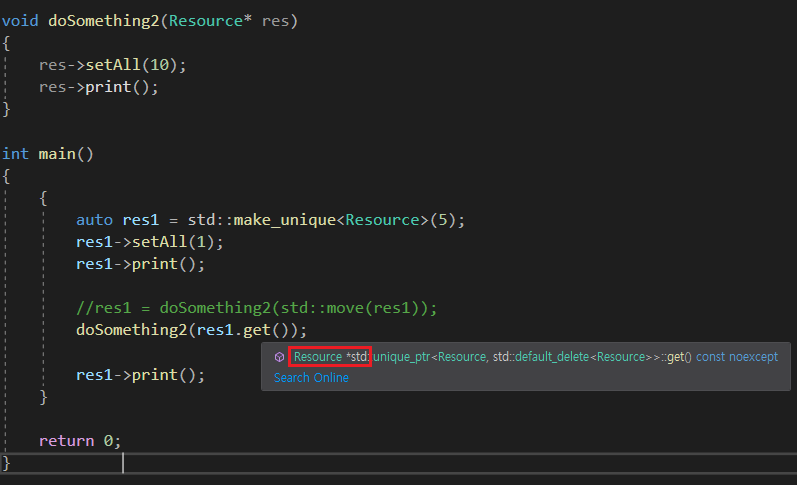The width and height of the screenshot is (797, 485).
Task: Click the 'void' keyword at the top
Action: [20, 21]
